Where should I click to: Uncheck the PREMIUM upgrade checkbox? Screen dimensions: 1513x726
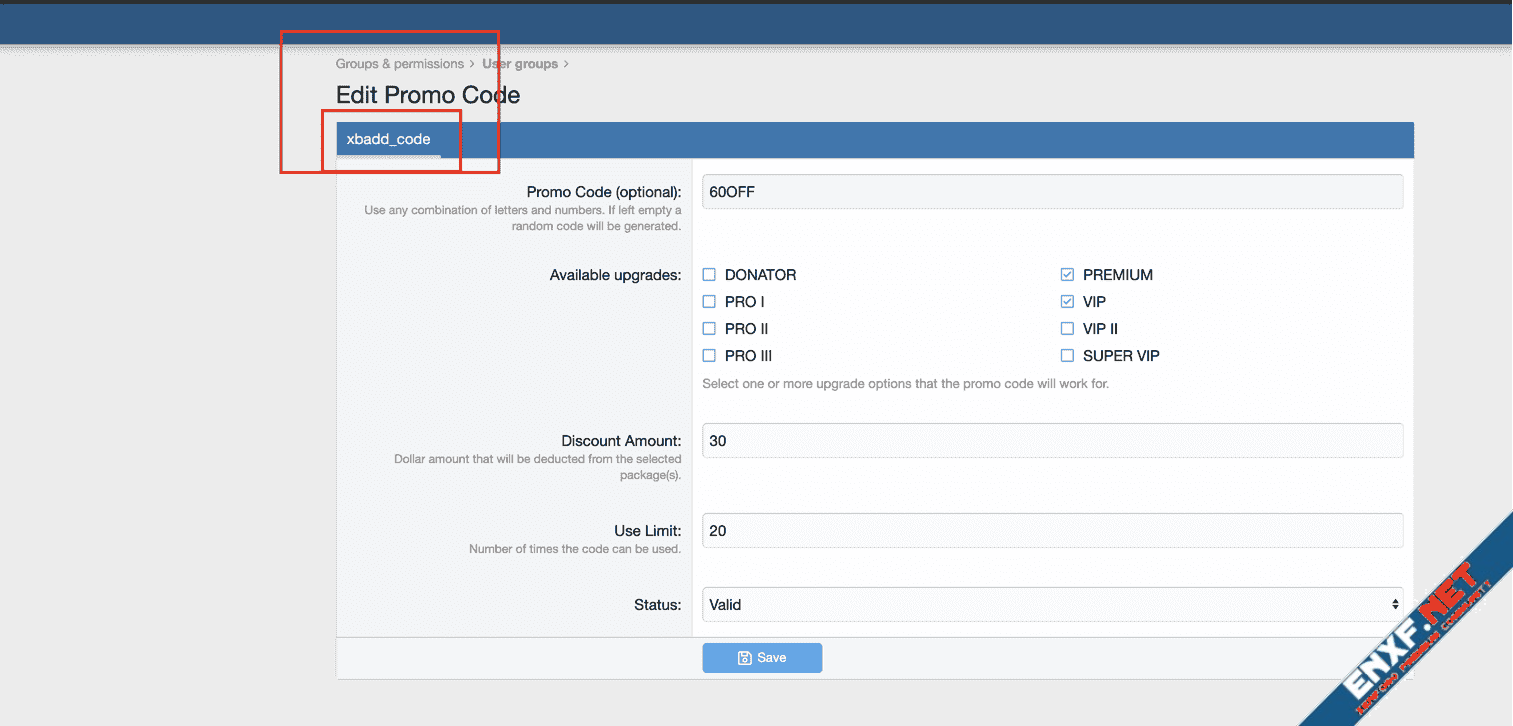click(x=1067, y=275)
